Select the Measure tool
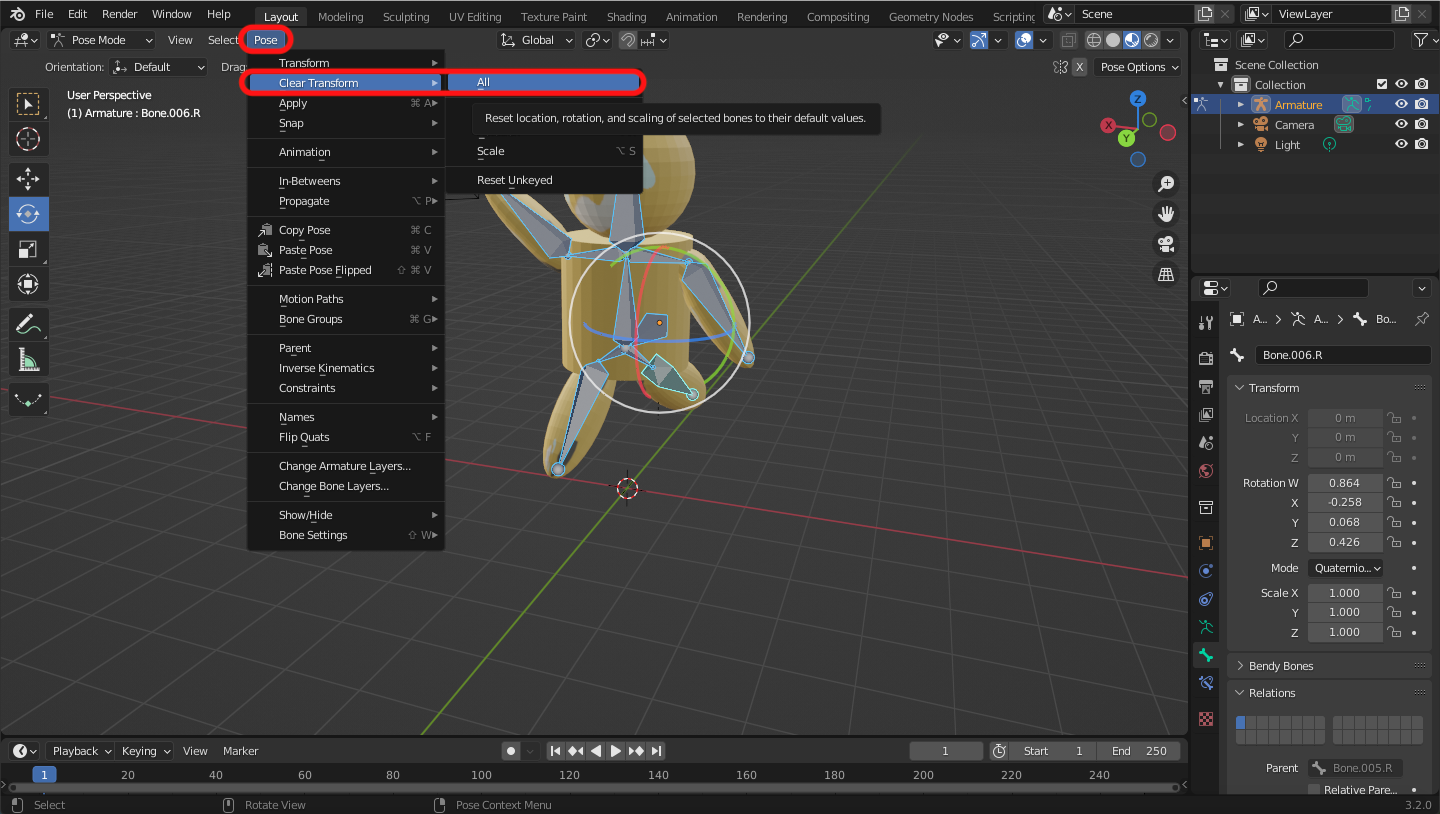This screenshot has height=814, width=1440. (x=28, y=359)
